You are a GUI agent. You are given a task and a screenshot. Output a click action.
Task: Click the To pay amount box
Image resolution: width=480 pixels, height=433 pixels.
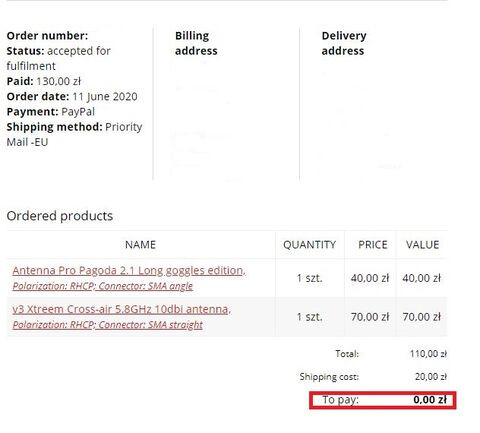(x=383, y=400)
